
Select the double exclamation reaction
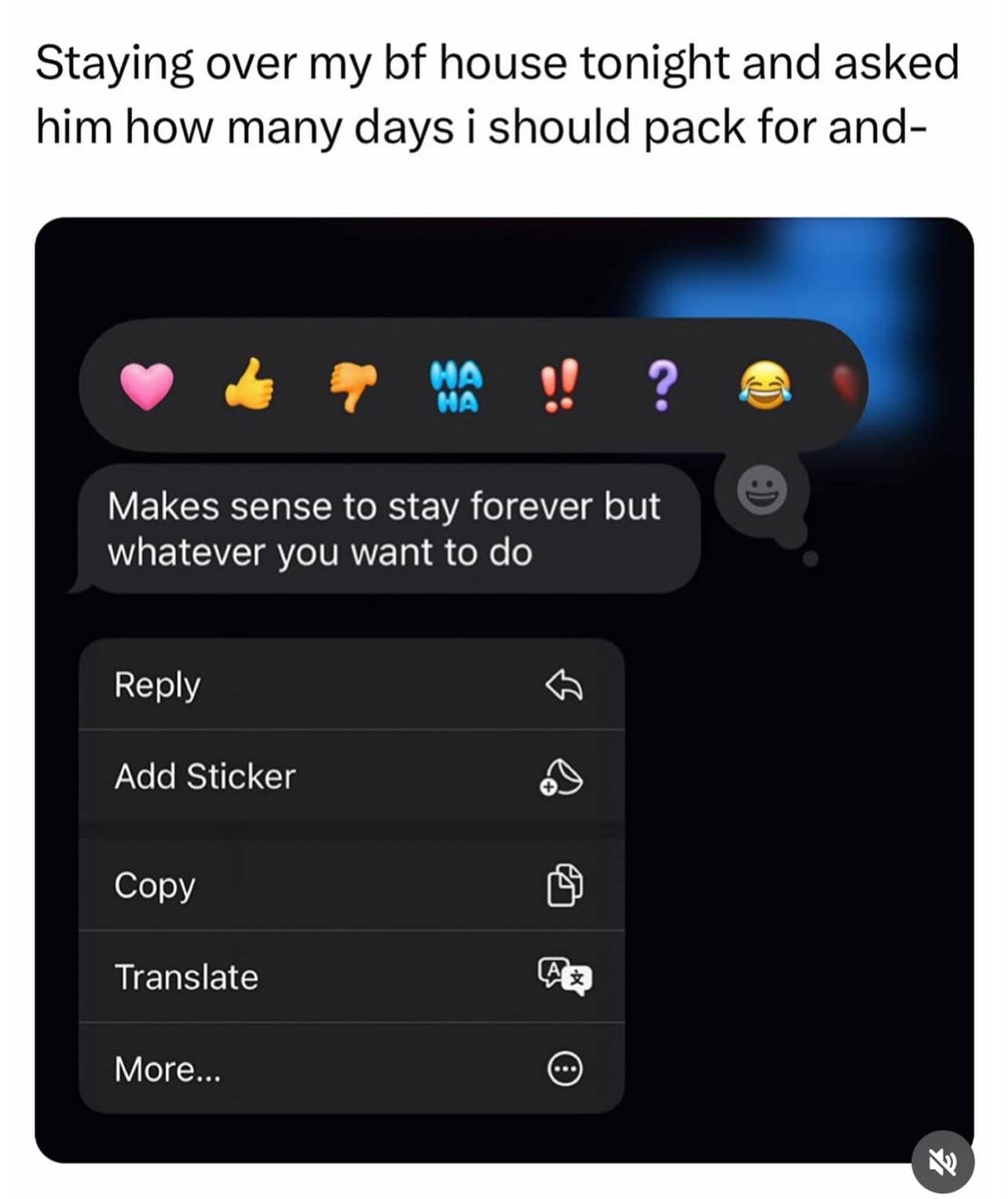[559, 385]
